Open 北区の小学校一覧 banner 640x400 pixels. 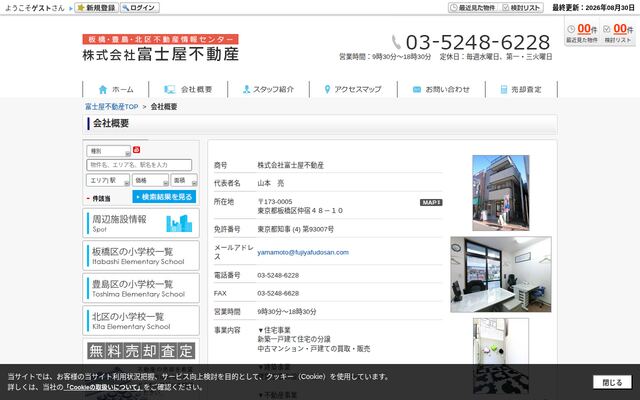pos(141,321)
